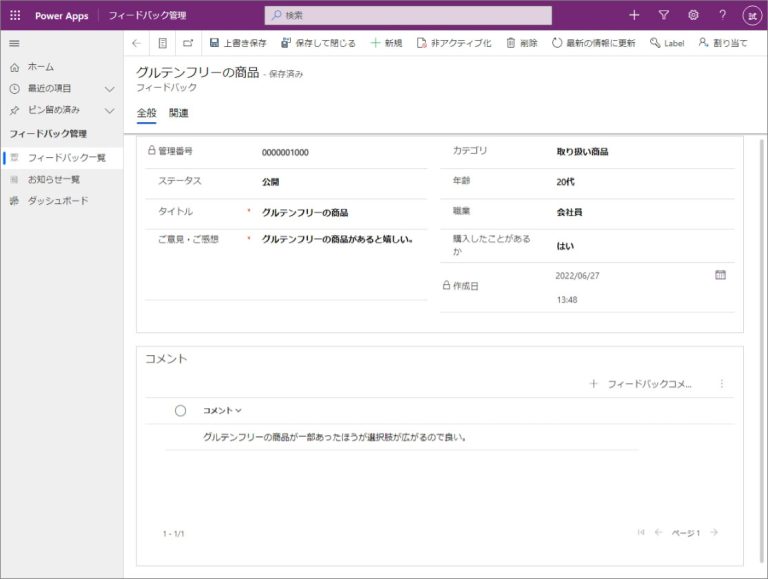Click the plus icon in header
Screen dimensions: 768x579
[x=634, y=15]
